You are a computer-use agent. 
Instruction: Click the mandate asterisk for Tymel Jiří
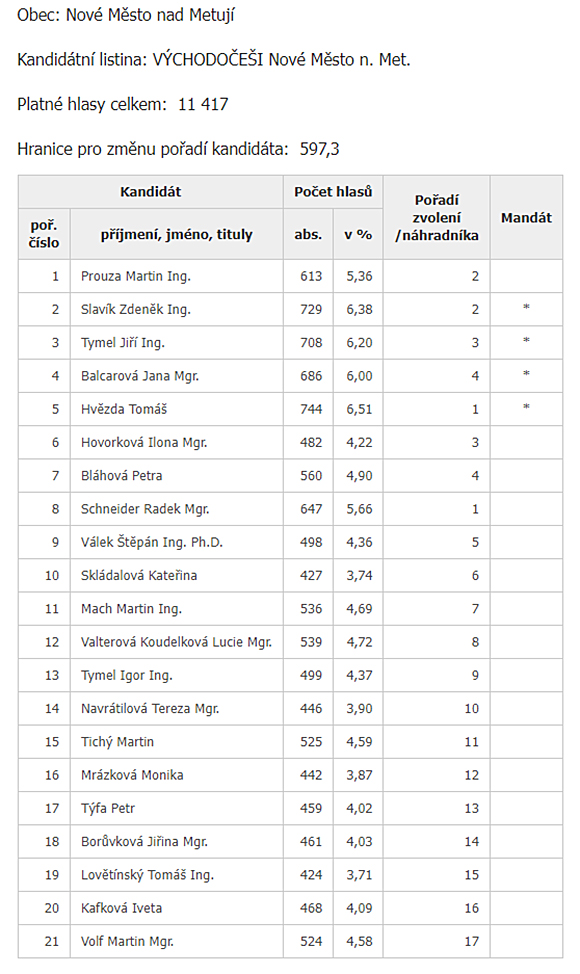(526, 342)
